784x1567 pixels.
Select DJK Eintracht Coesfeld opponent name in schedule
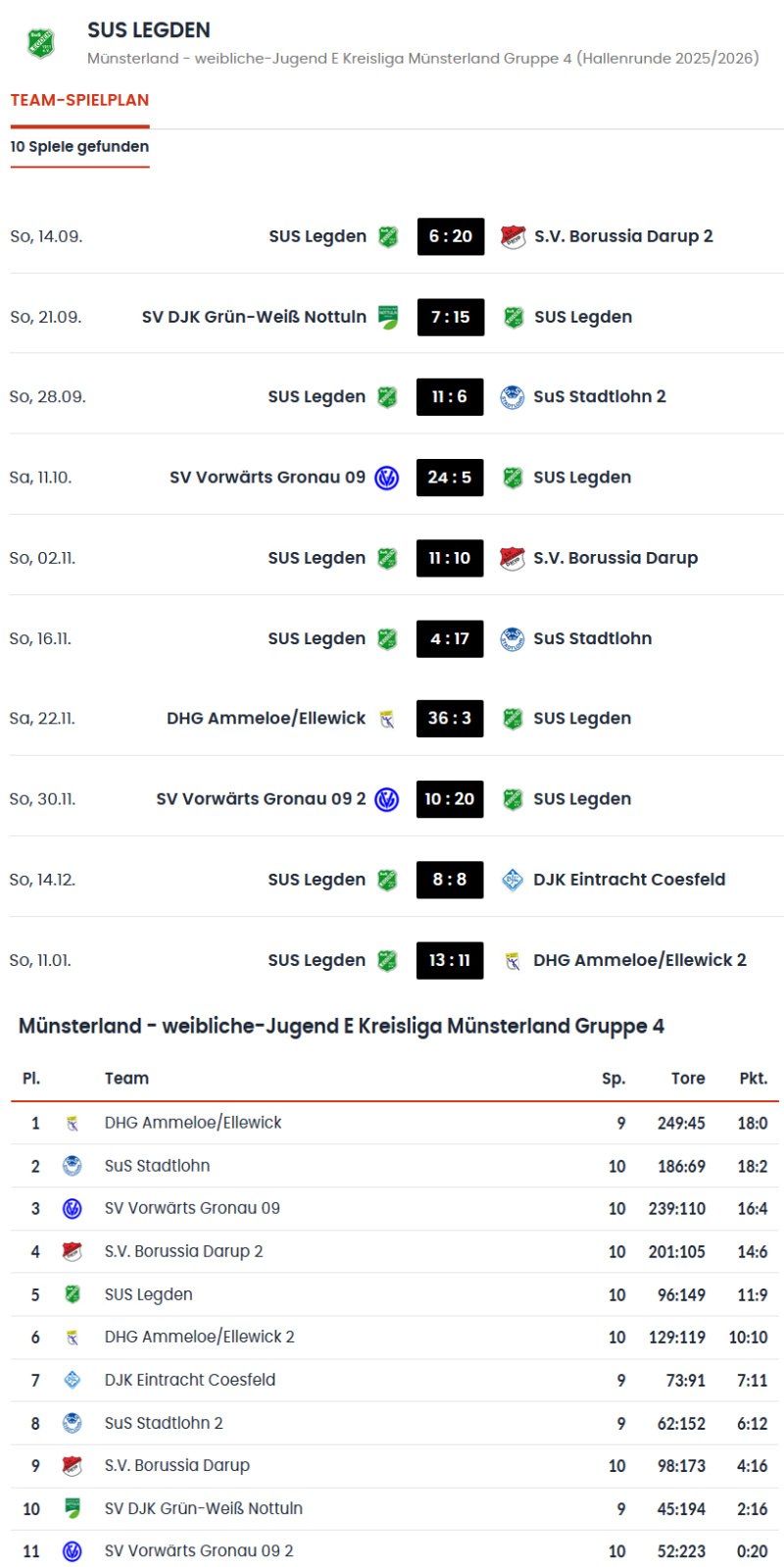[x=629, y=880]
